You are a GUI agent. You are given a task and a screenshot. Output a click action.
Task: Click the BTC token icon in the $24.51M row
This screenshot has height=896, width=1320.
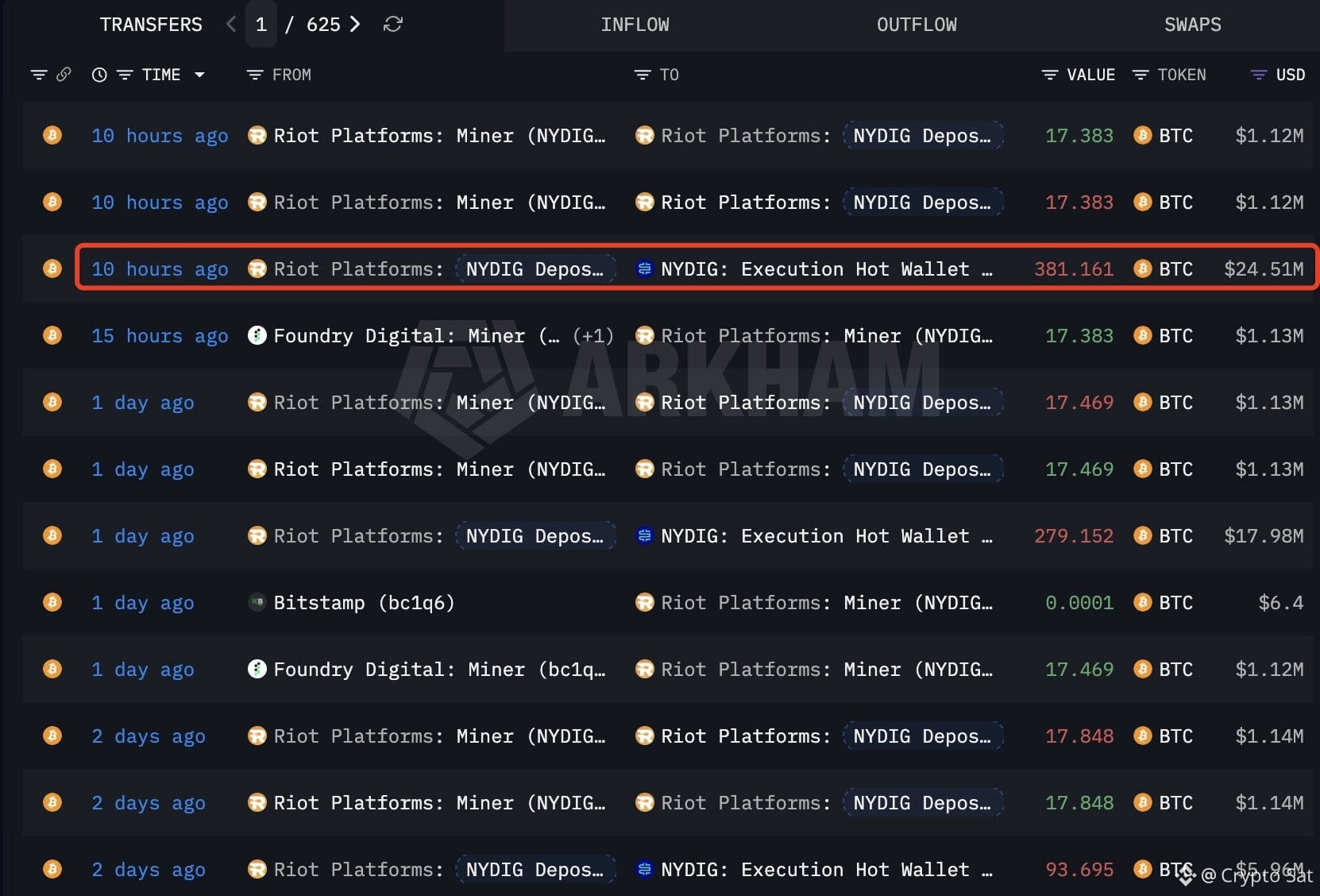[x=1143, y=268]
